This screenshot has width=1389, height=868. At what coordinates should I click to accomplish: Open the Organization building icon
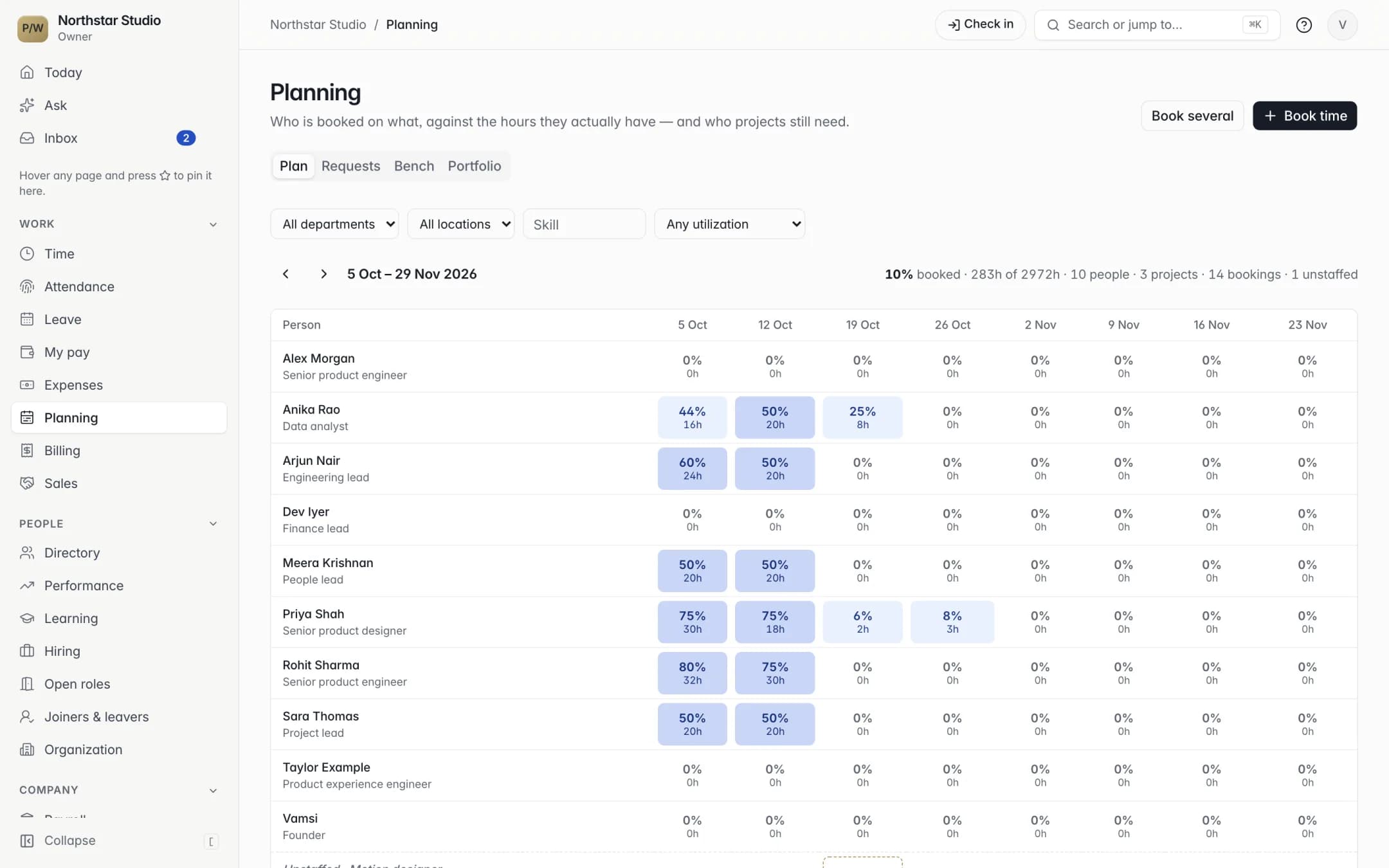pyautogui.click(x=27, y=749)
